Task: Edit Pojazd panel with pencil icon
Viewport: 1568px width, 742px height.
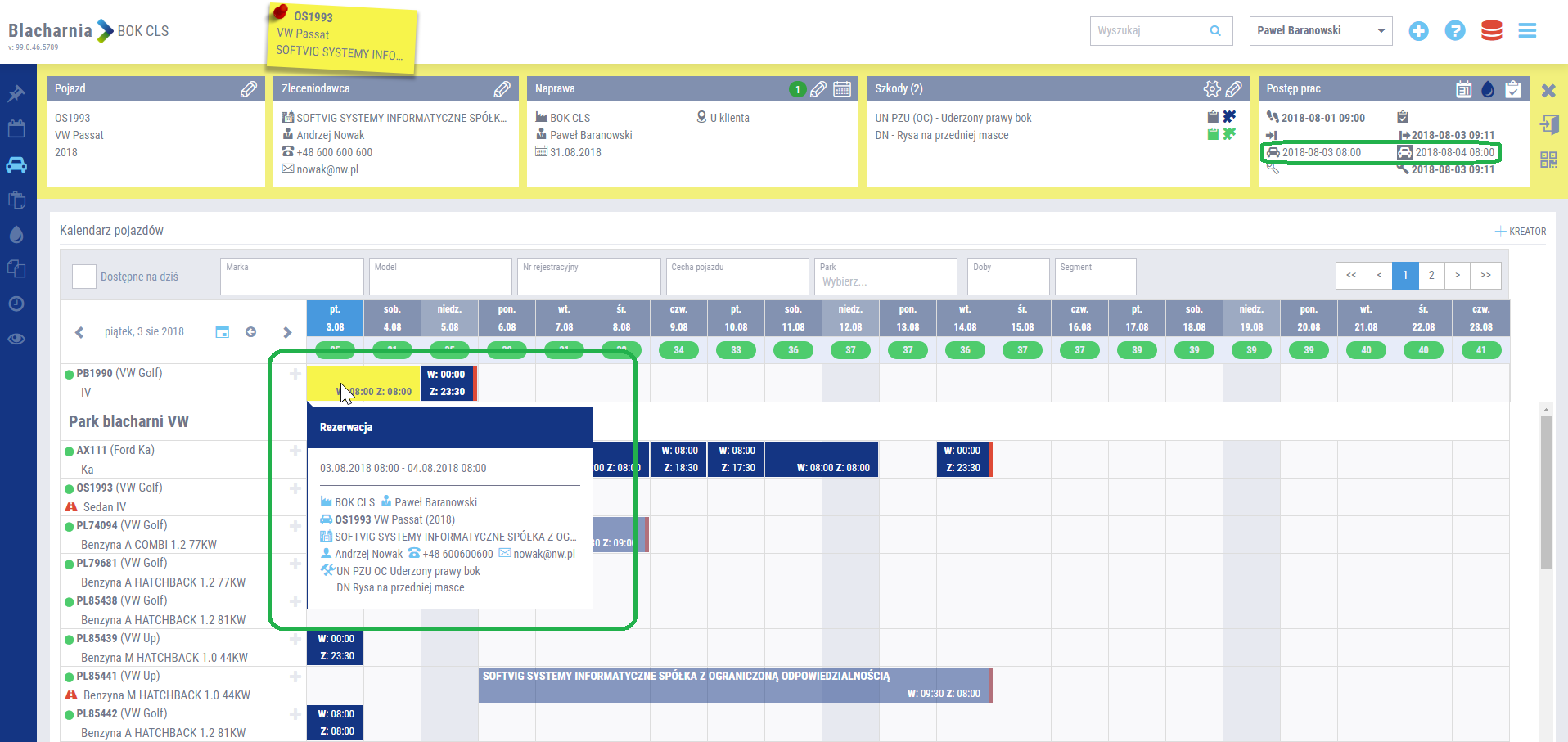Action: coord(248,89)
